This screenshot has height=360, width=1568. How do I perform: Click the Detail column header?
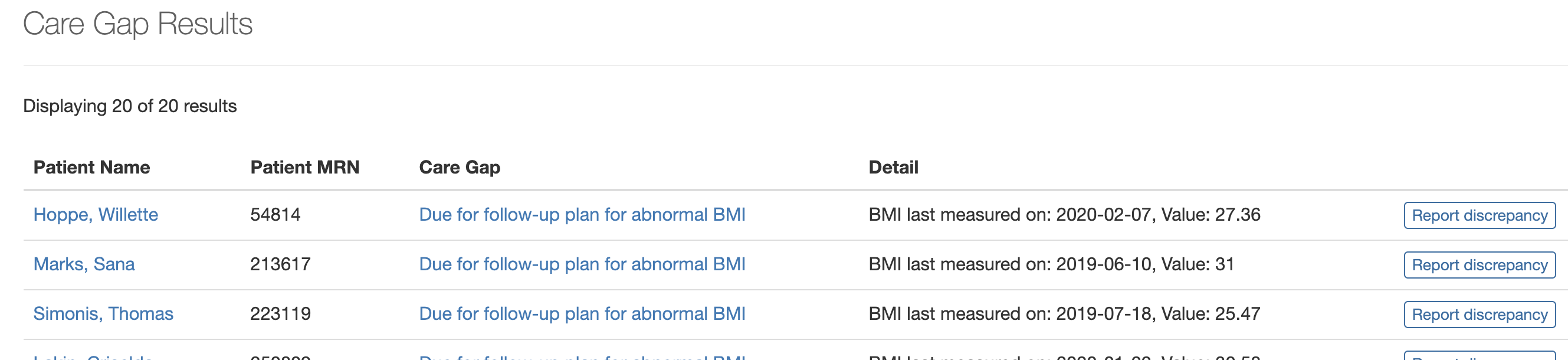pos(893,168)
